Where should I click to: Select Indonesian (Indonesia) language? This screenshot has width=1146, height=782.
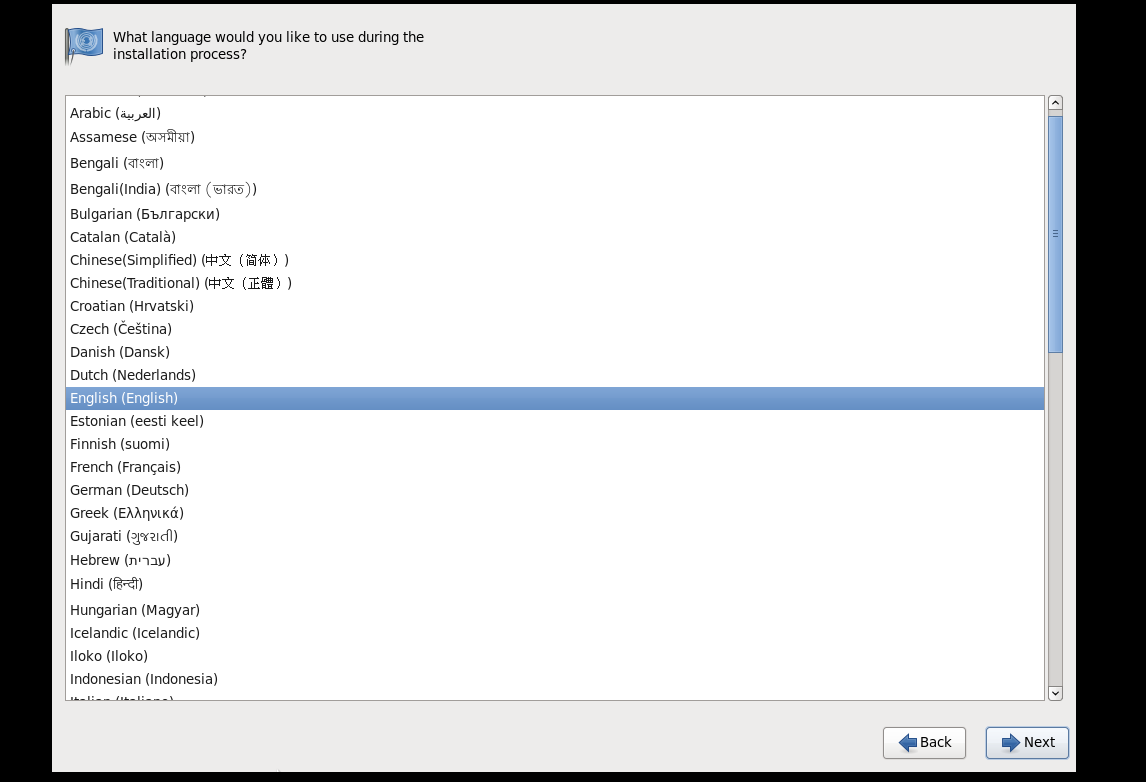coord(144,679)
